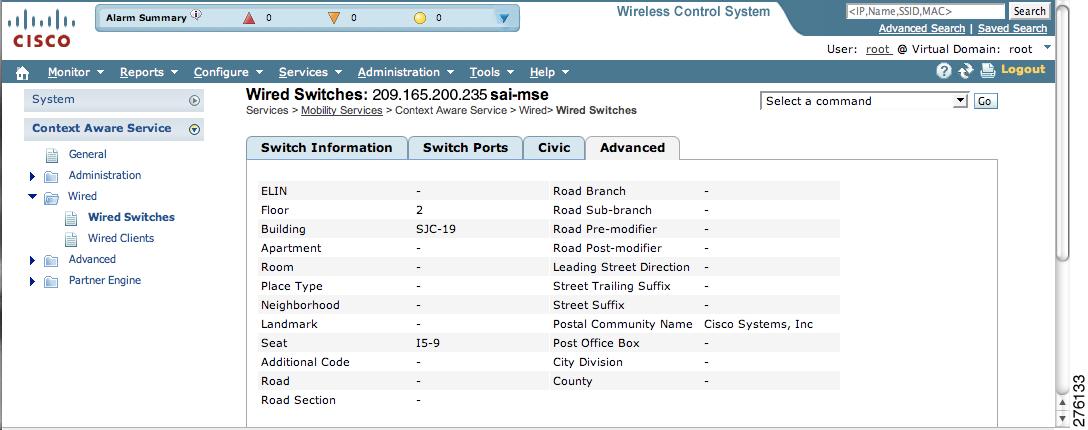The image size is (1088, 430).
Task: Open the Configure menu
Action: 228,72
